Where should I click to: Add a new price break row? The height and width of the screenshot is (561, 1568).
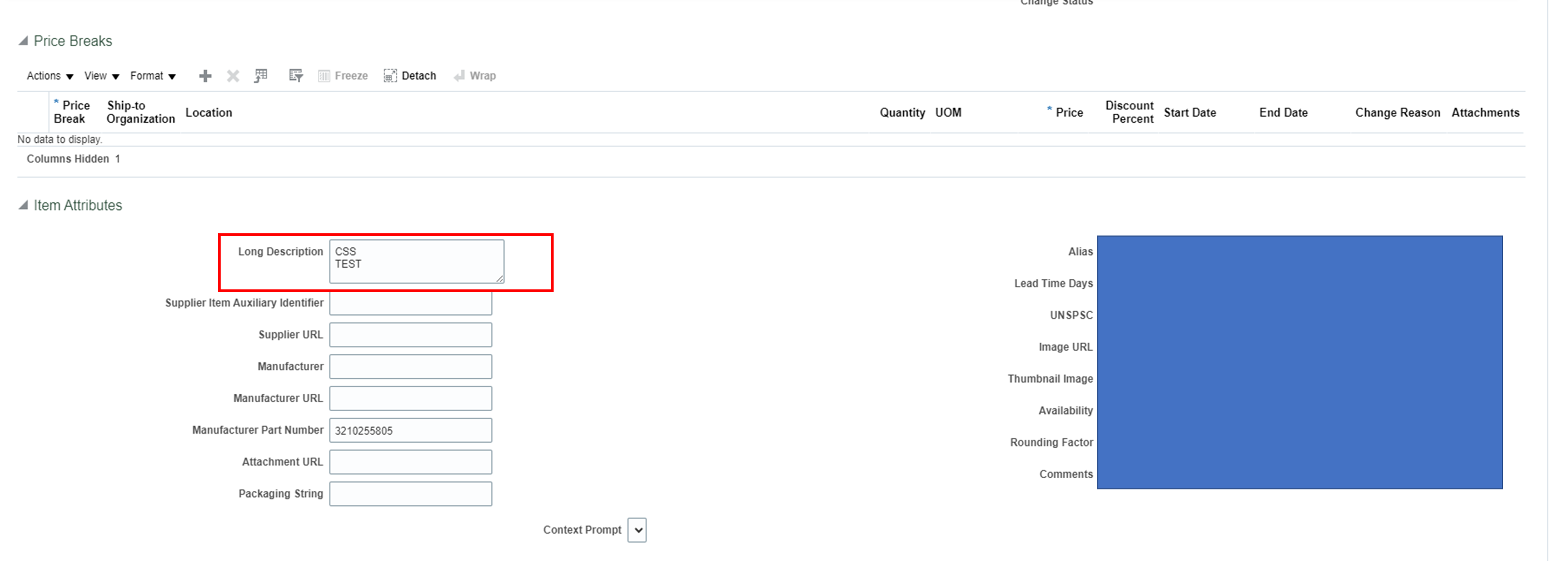point(205,76)
